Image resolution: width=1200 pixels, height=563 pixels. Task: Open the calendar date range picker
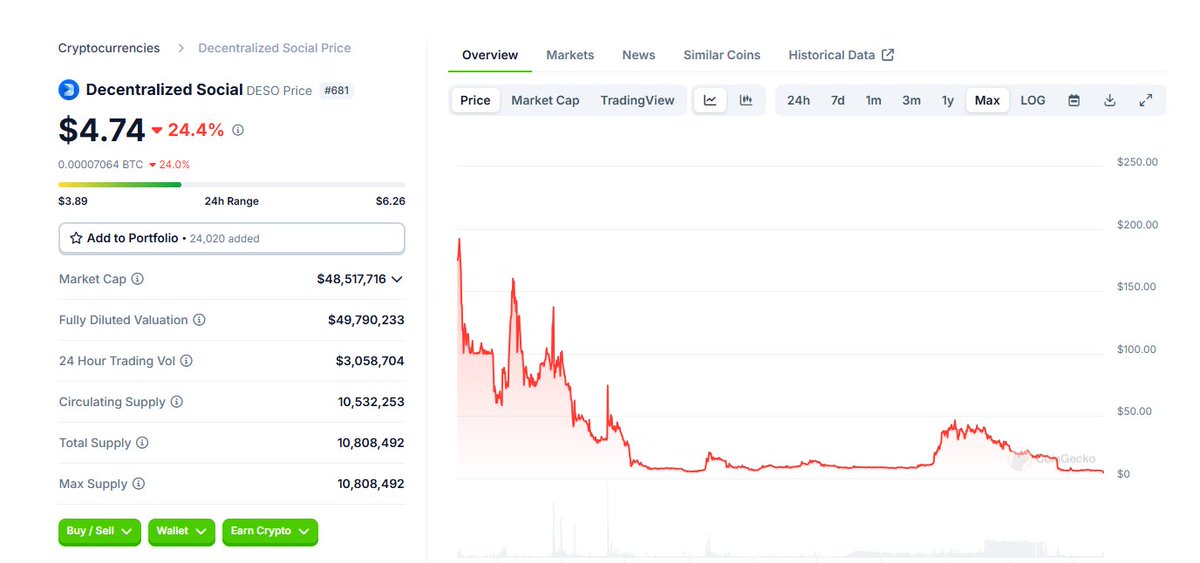pos(1074,100)
